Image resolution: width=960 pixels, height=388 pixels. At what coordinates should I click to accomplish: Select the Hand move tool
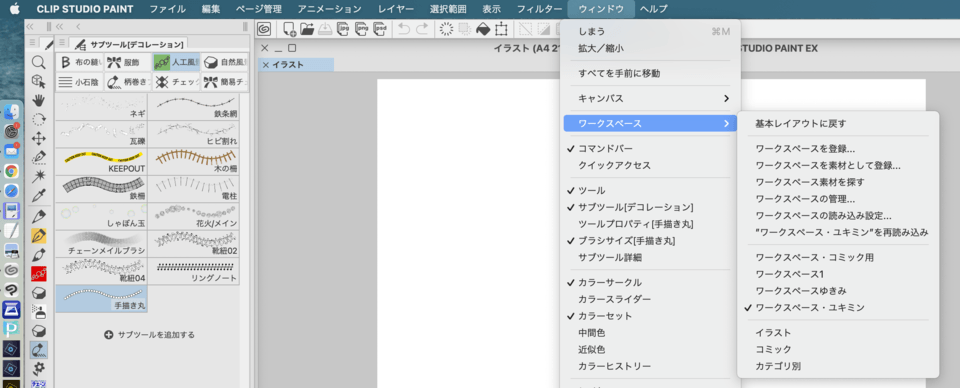click(x=39, y=100)
